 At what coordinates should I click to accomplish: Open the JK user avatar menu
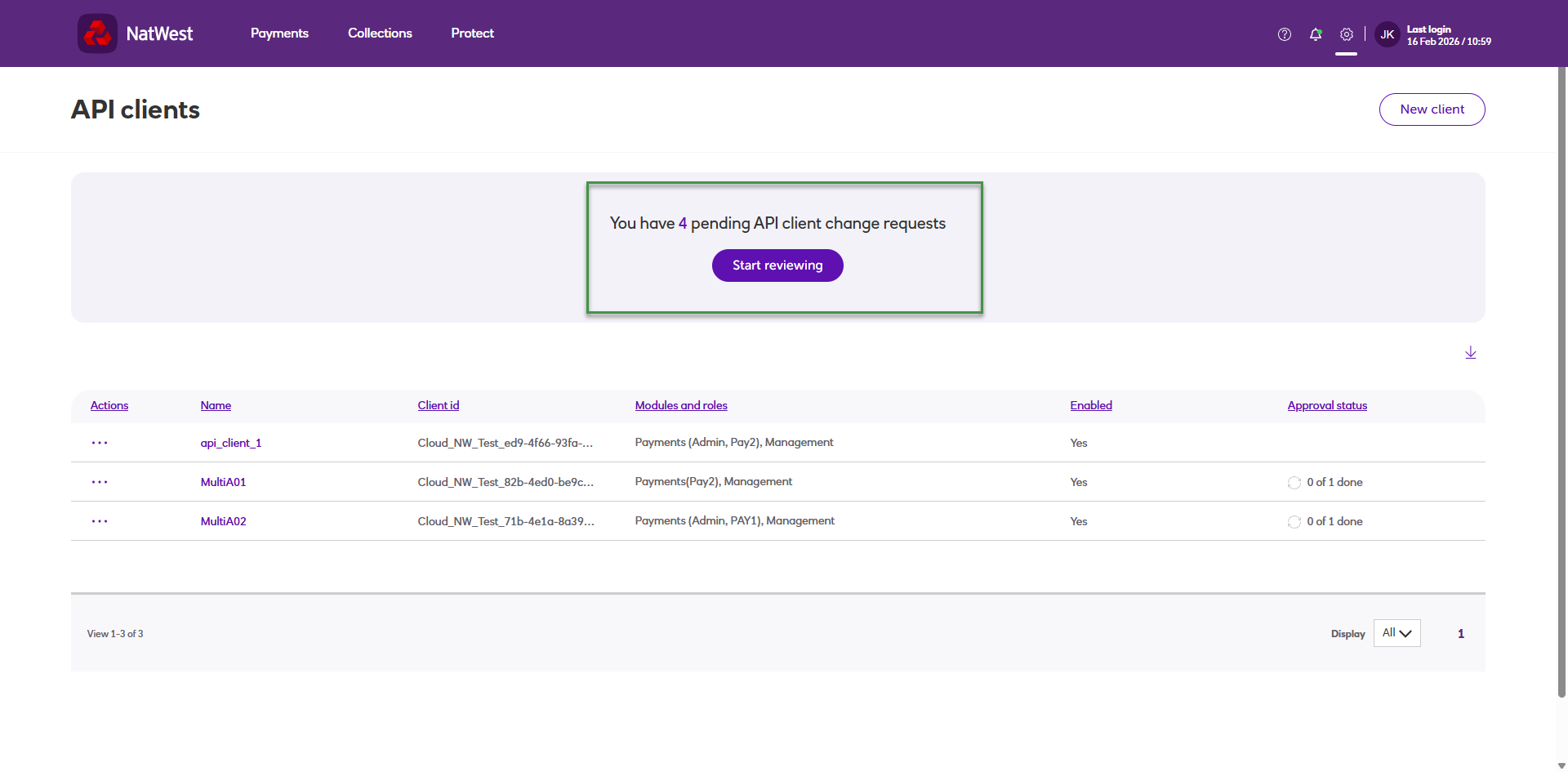(x=1387, y=34)
